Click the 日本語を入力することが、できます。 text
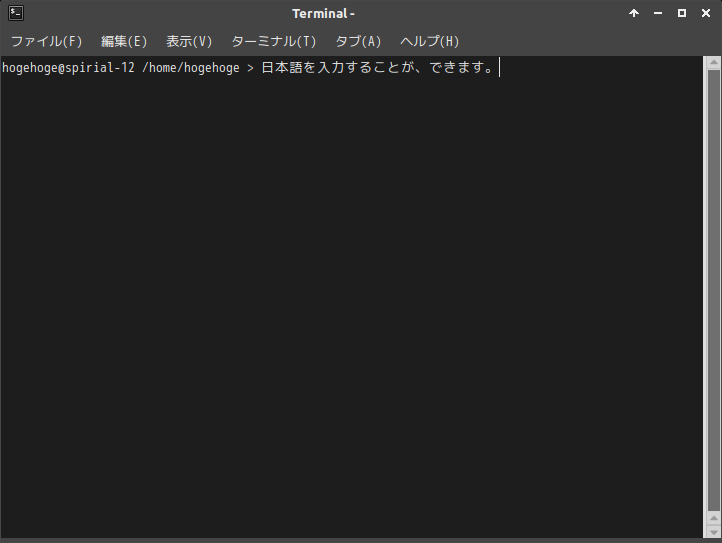Screen dimensions: 722x543 click(378, 68)
